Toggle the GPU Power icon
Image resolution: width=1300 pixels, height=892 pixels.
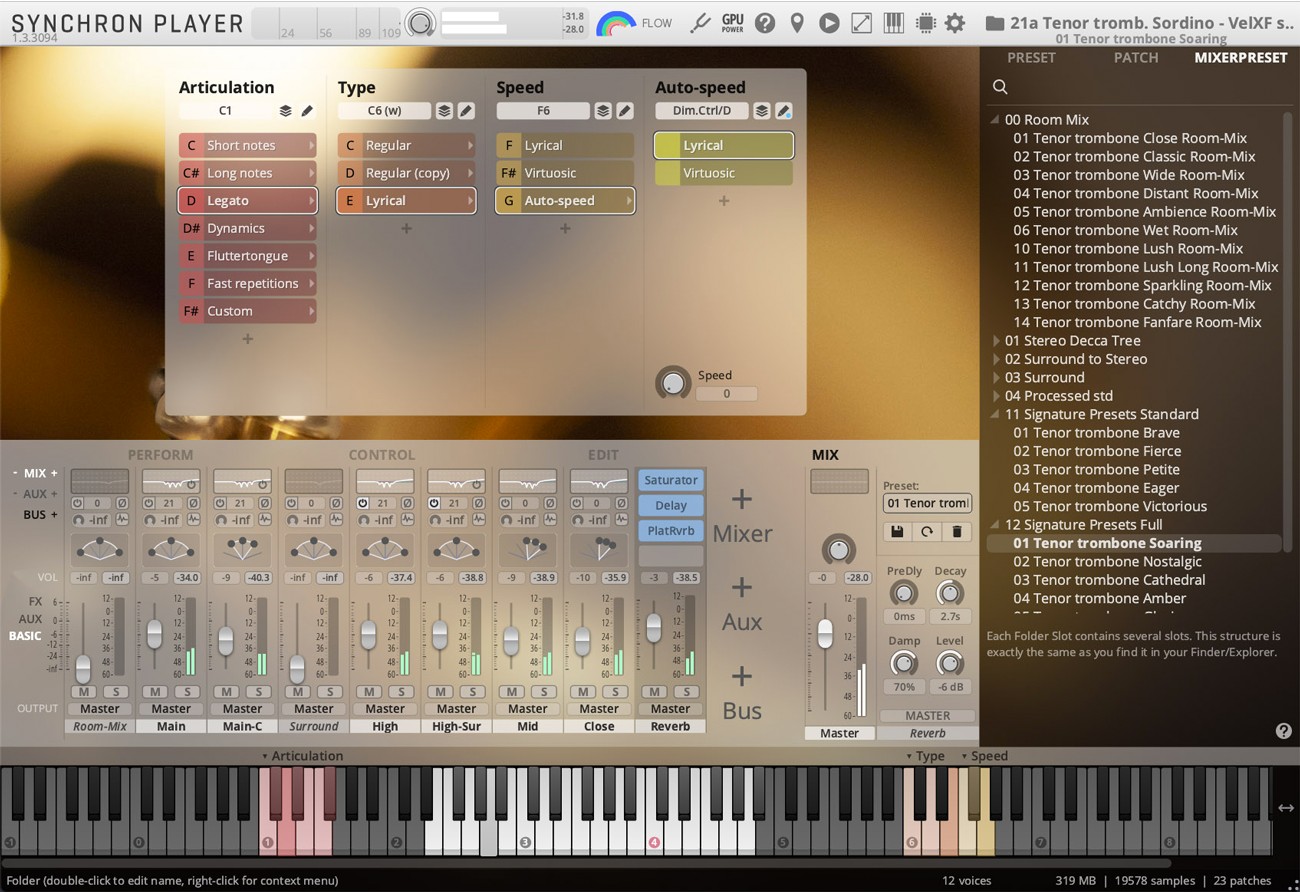pyautogui.click(x=733, y=22)
